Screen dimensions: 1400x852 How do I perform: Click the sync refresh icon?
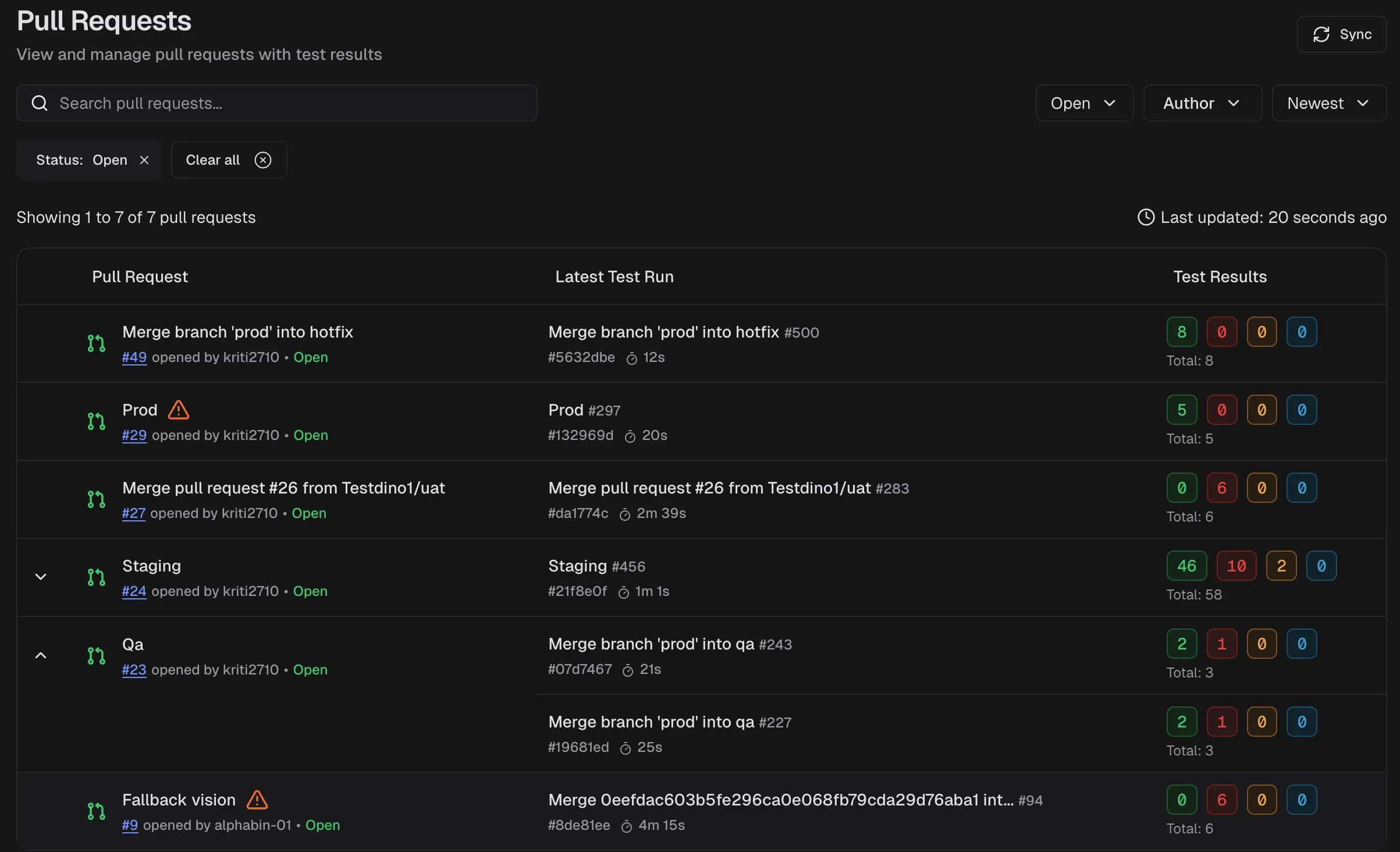coord(1321,34)
